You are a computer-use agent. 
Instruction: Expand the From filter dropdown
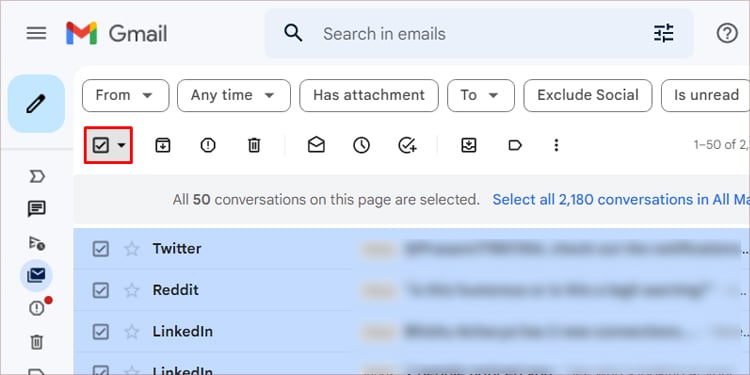[x=125, y=95]
